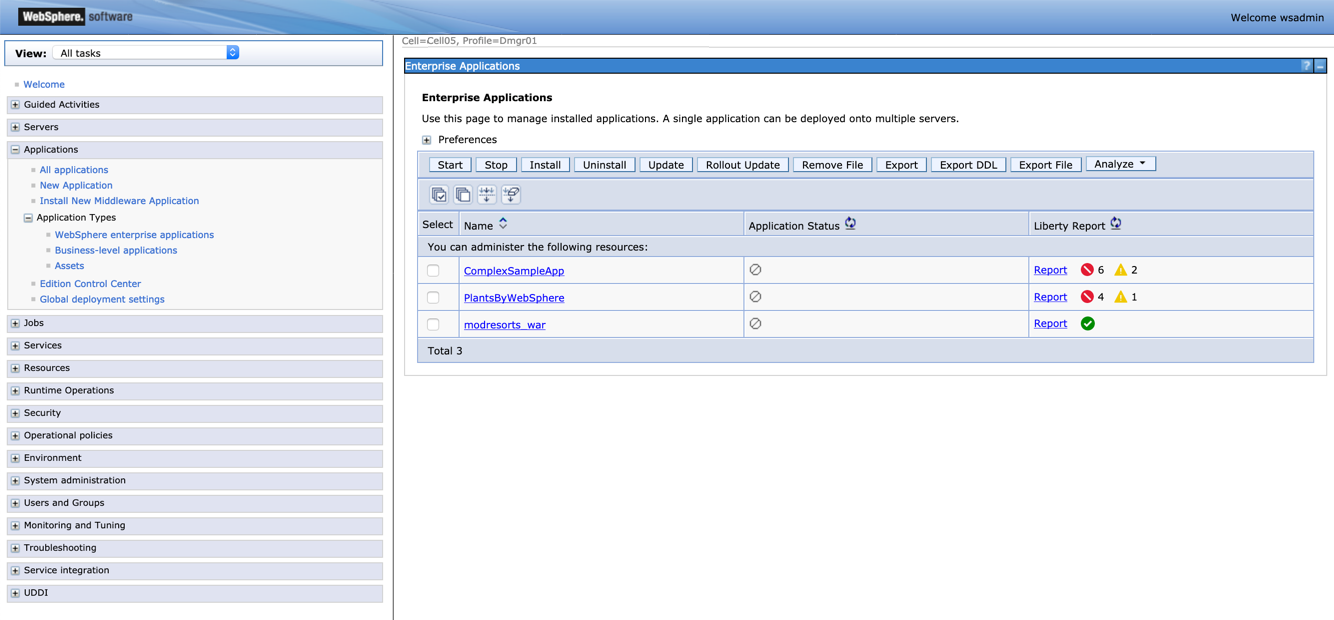Expand the Services node
The image size is (1334, 620).
pyautogui.click(x=15, y=346)
